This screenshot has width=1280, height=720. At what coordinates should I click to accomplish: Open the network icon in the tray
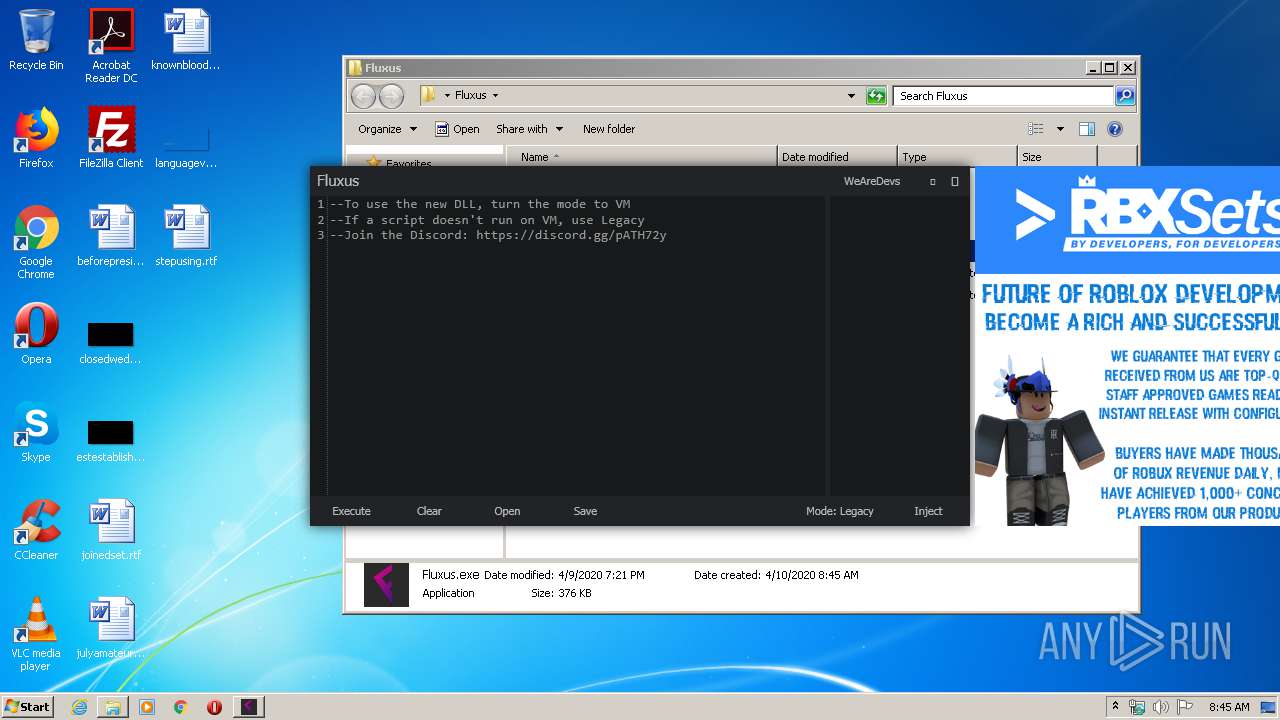1137,707
